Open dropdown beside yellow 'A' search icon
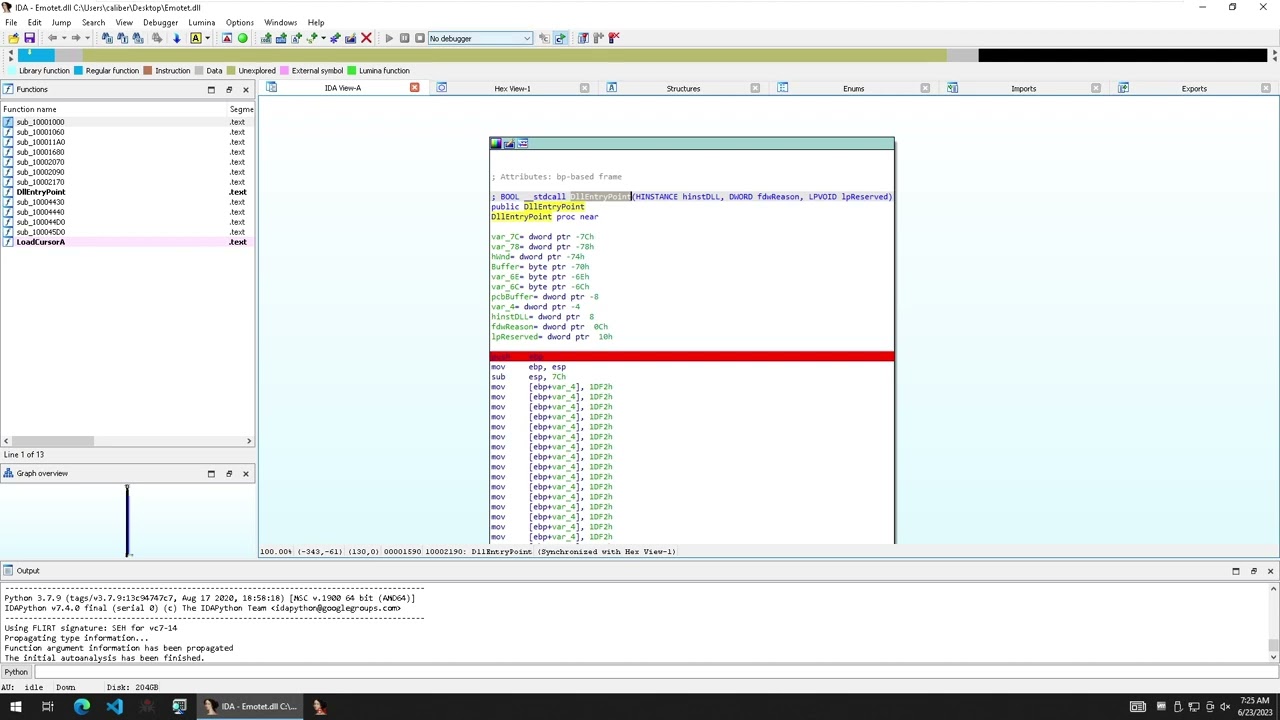1280x720 pixels. coord(207,38)
